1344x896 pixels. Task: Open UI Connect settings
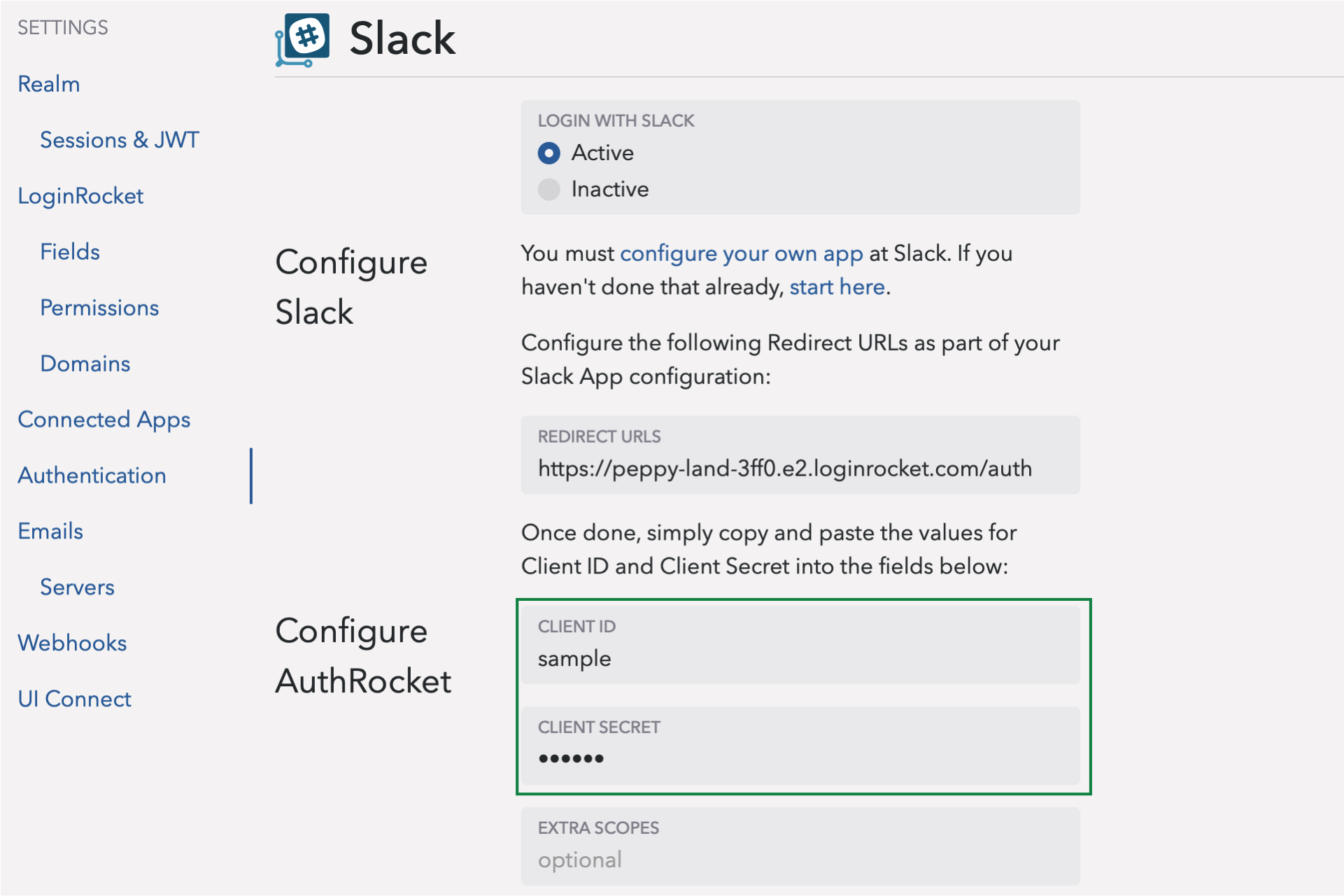[75, 699]
